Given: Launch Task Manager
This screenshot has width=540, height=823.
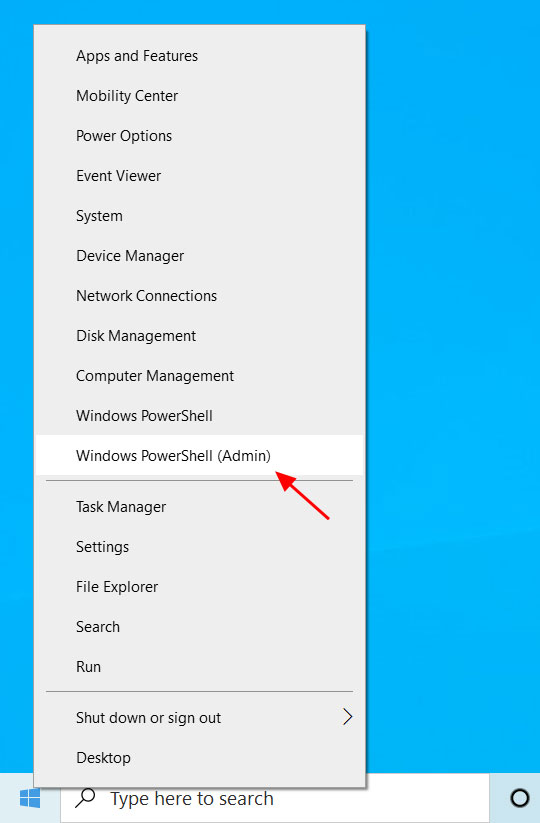Looking at the screenshot, I should [x=199, y=507].
